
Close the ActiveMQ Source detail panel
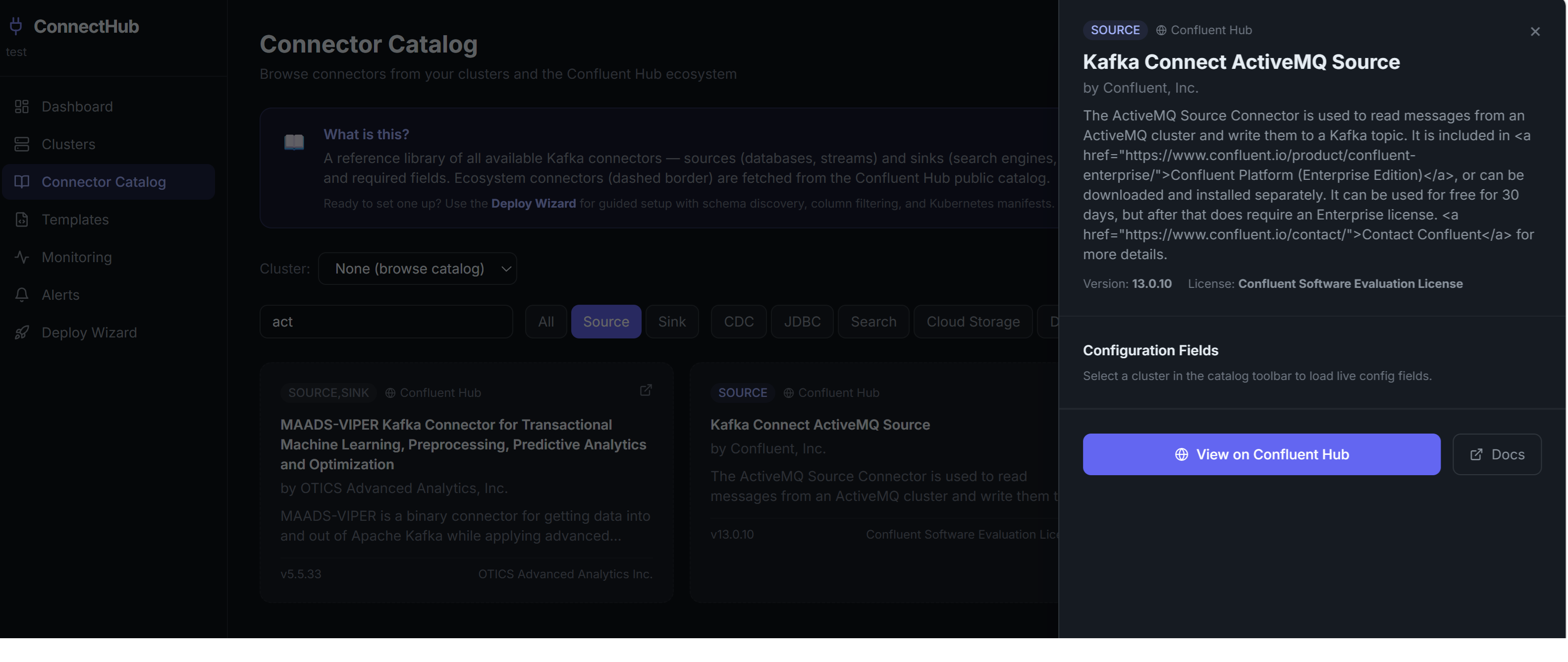pos(1534,32)
